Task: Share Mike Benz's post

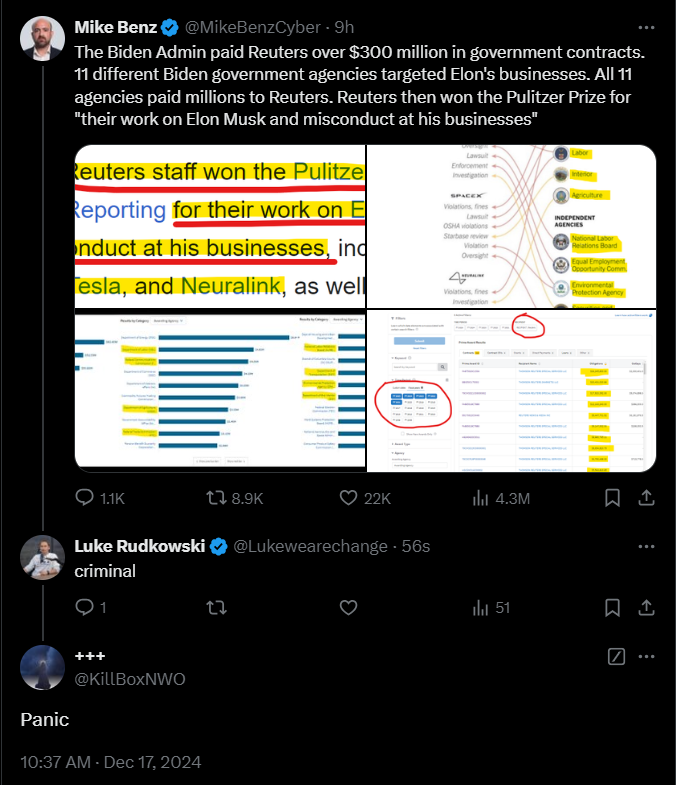Action: (x=646, y=497)
